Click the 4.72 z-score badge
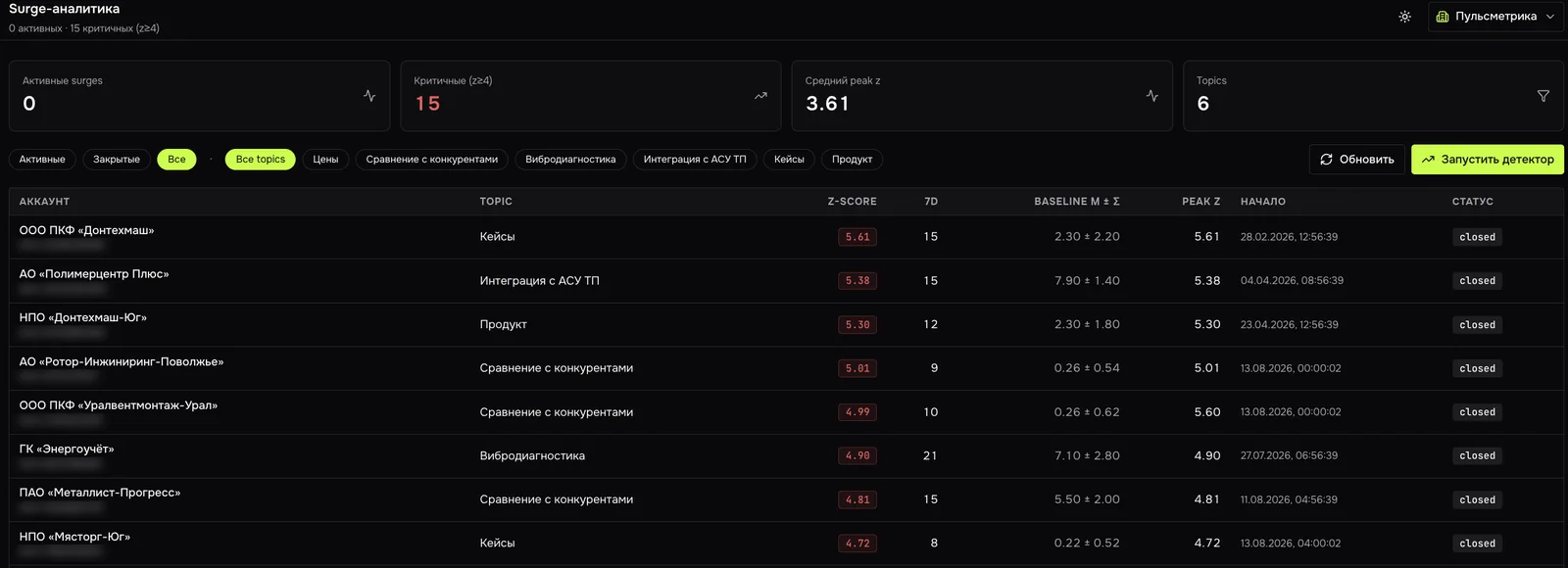 pos(857,544)
